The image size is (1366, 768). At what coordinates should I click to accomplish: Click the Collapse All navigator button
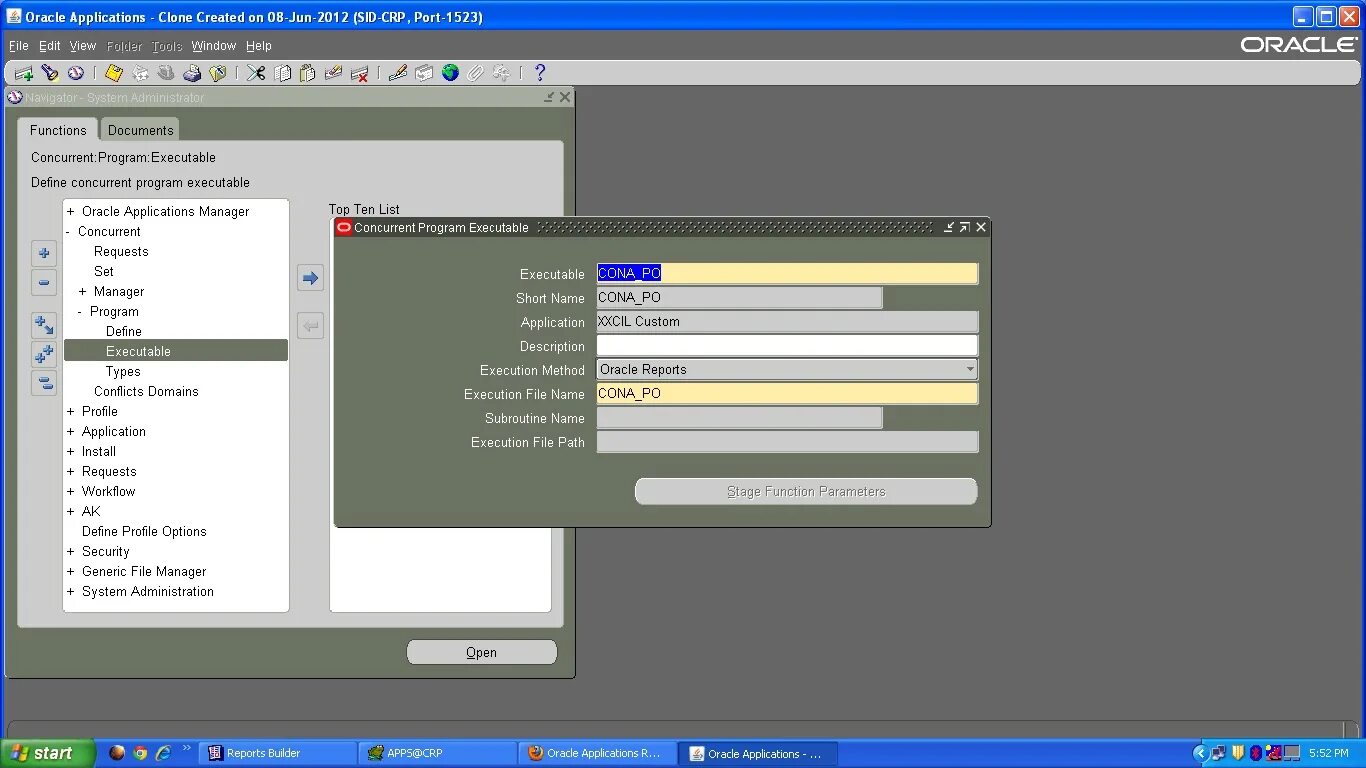pyautogui.click(x=44, y=382)
